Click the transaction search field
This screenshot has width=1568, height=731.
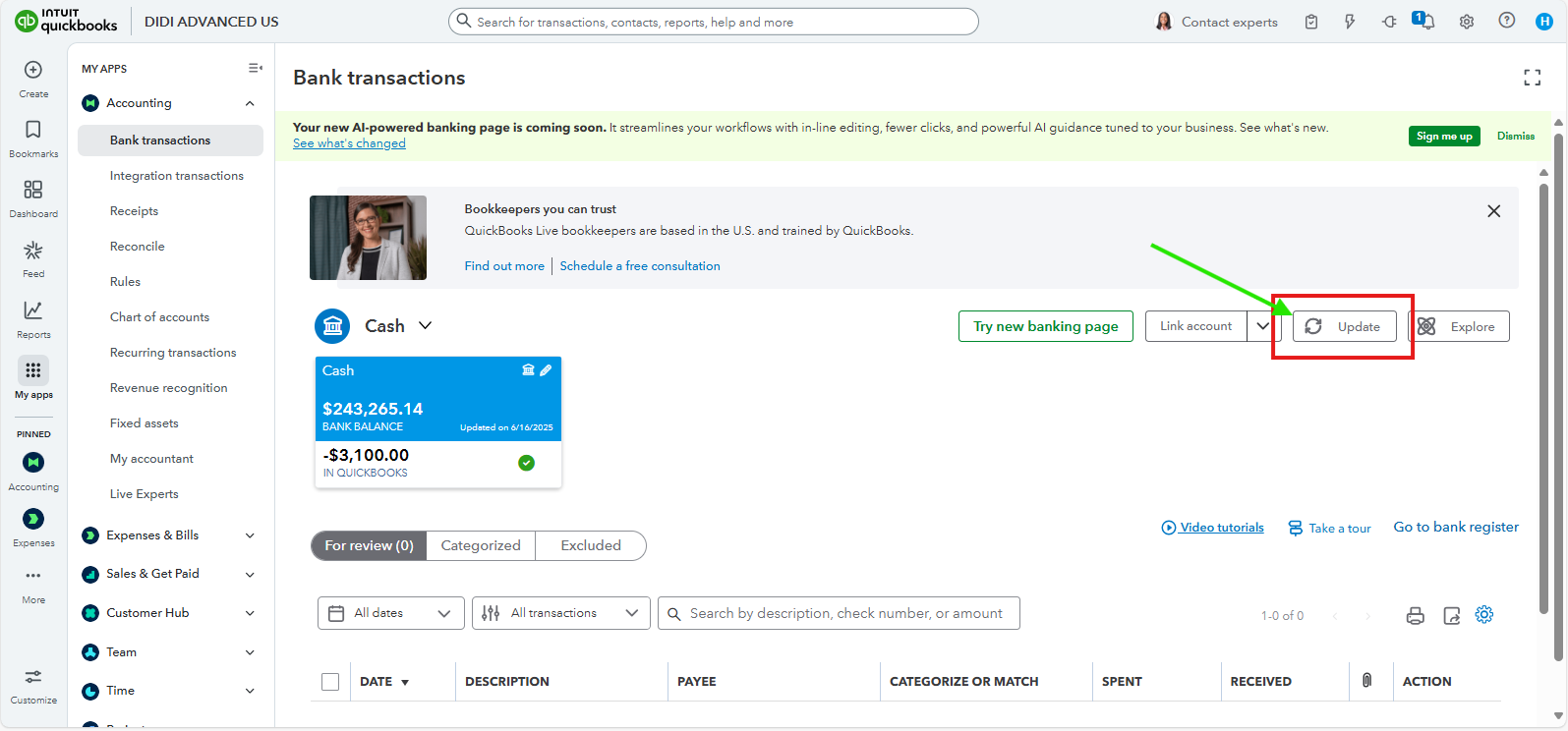839,613
